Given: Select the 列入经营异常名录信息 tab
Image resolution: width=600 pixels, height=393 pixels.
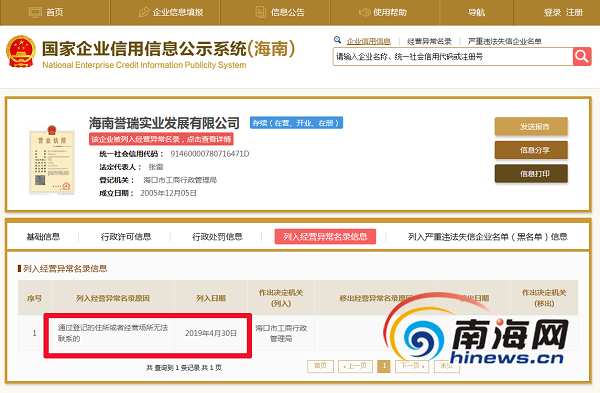Looking at the screenshot, I should pyautogui.click(x=325, y=236).
